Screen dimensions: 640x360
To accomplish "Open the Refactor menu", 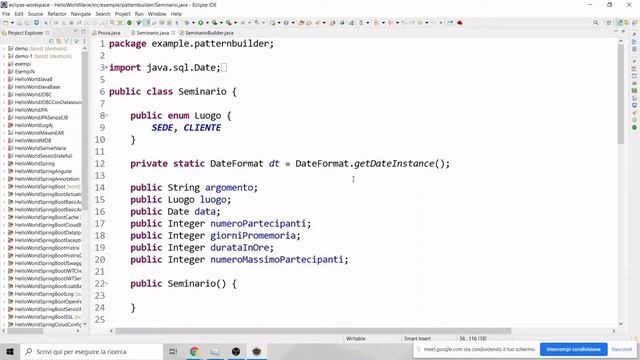I will [57, 14].
